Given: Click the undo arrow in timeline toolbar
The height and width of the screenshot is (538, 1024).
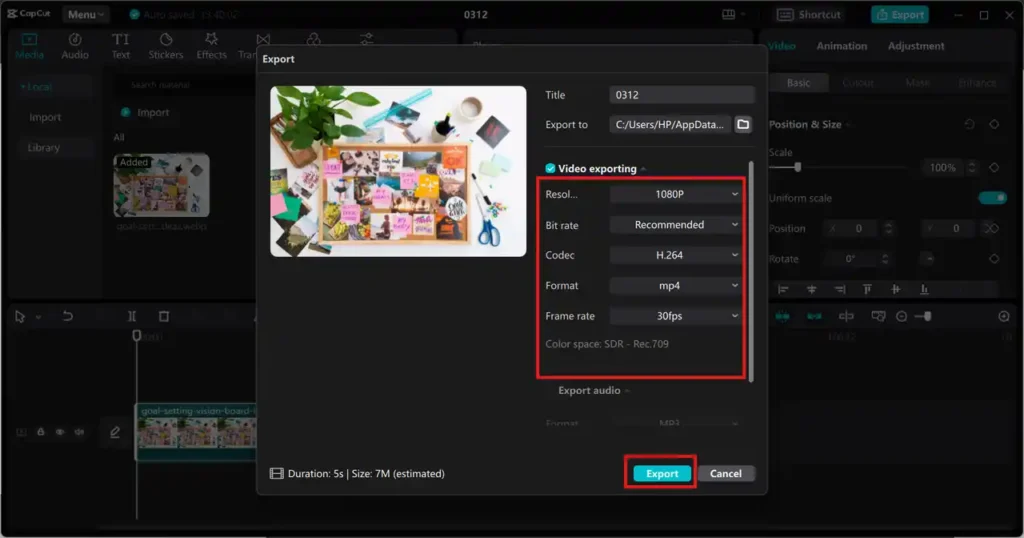Looking at the screenshot, I should click(x=67, y=316).
